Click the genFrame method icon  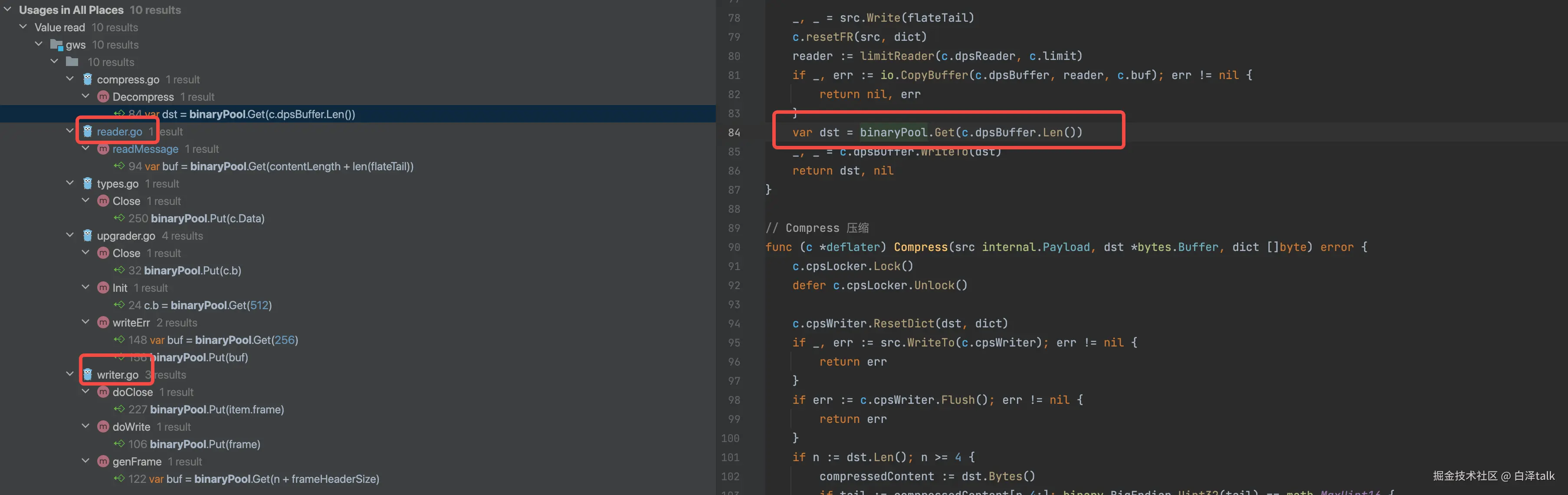104,462
